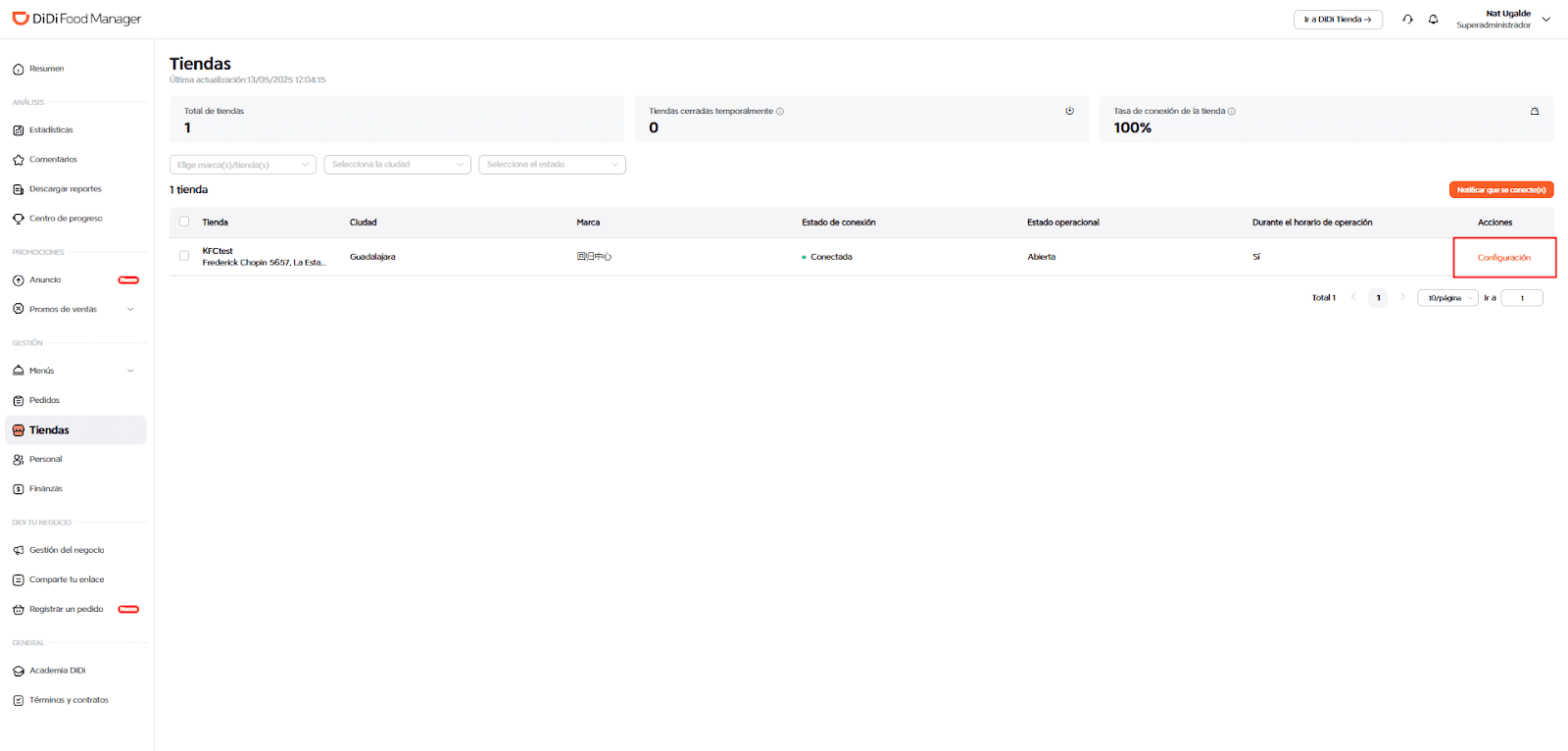The image size is (1568, 751).
Task: Expand the Menús sidebar submenu
Action: point(130,371)
